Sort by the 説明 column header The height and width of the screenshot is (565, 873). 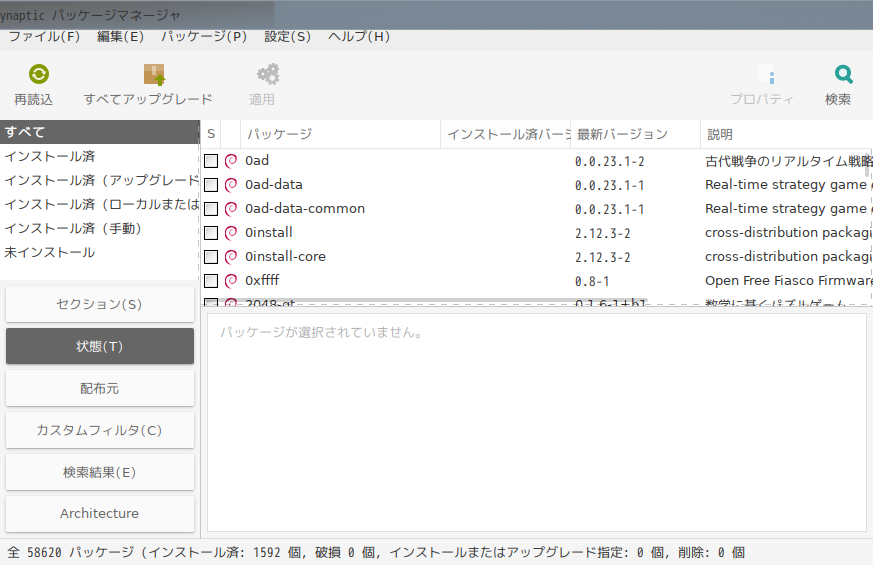point(786,134)
